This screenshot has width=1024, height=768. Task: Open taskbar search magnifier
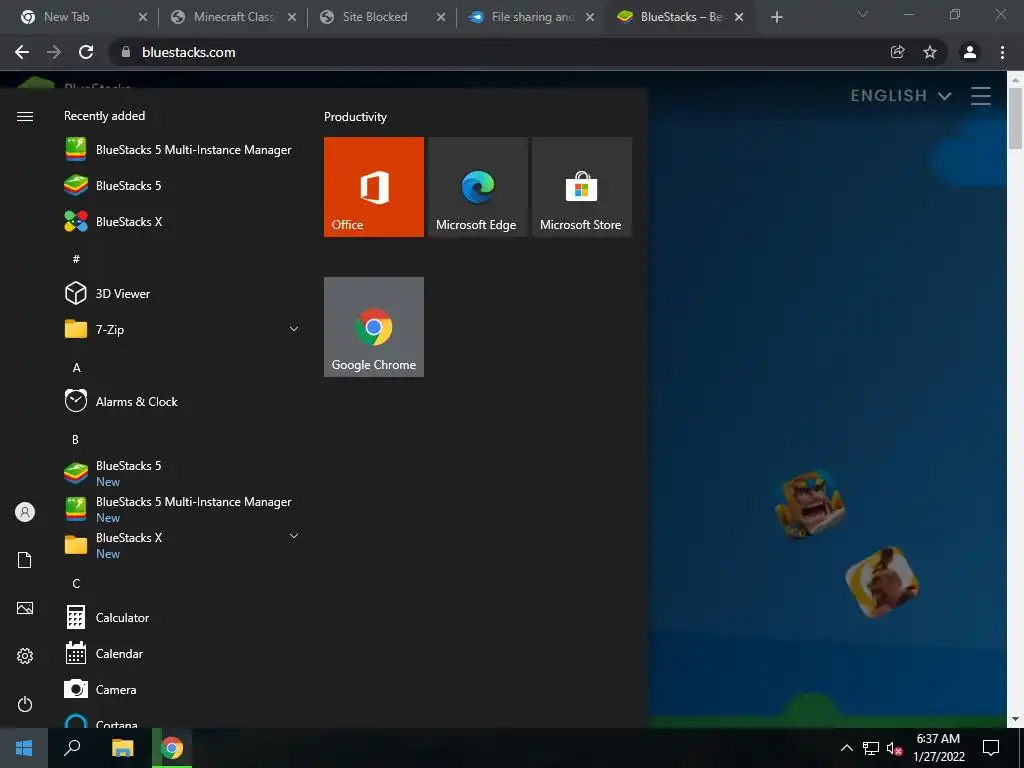click(72, 748)
